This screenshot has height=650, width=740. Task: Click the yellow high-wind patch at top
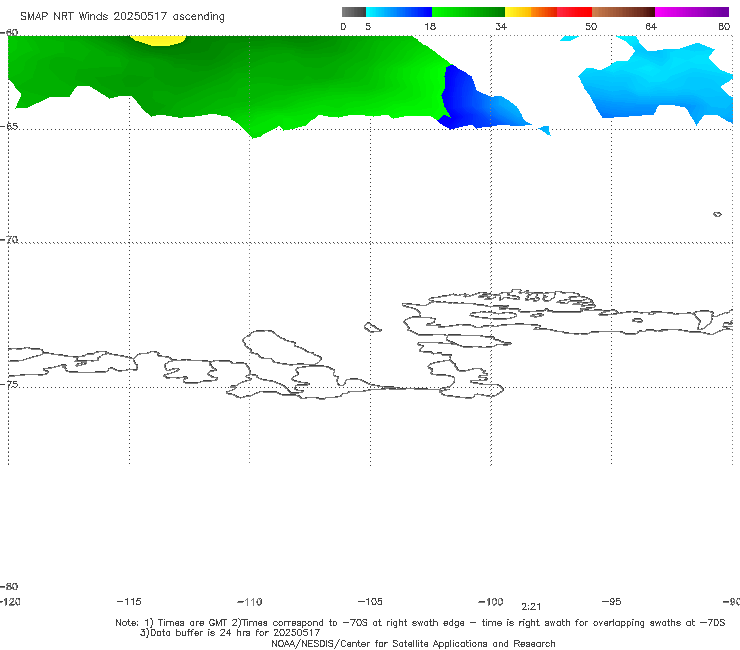click(158, 40)
